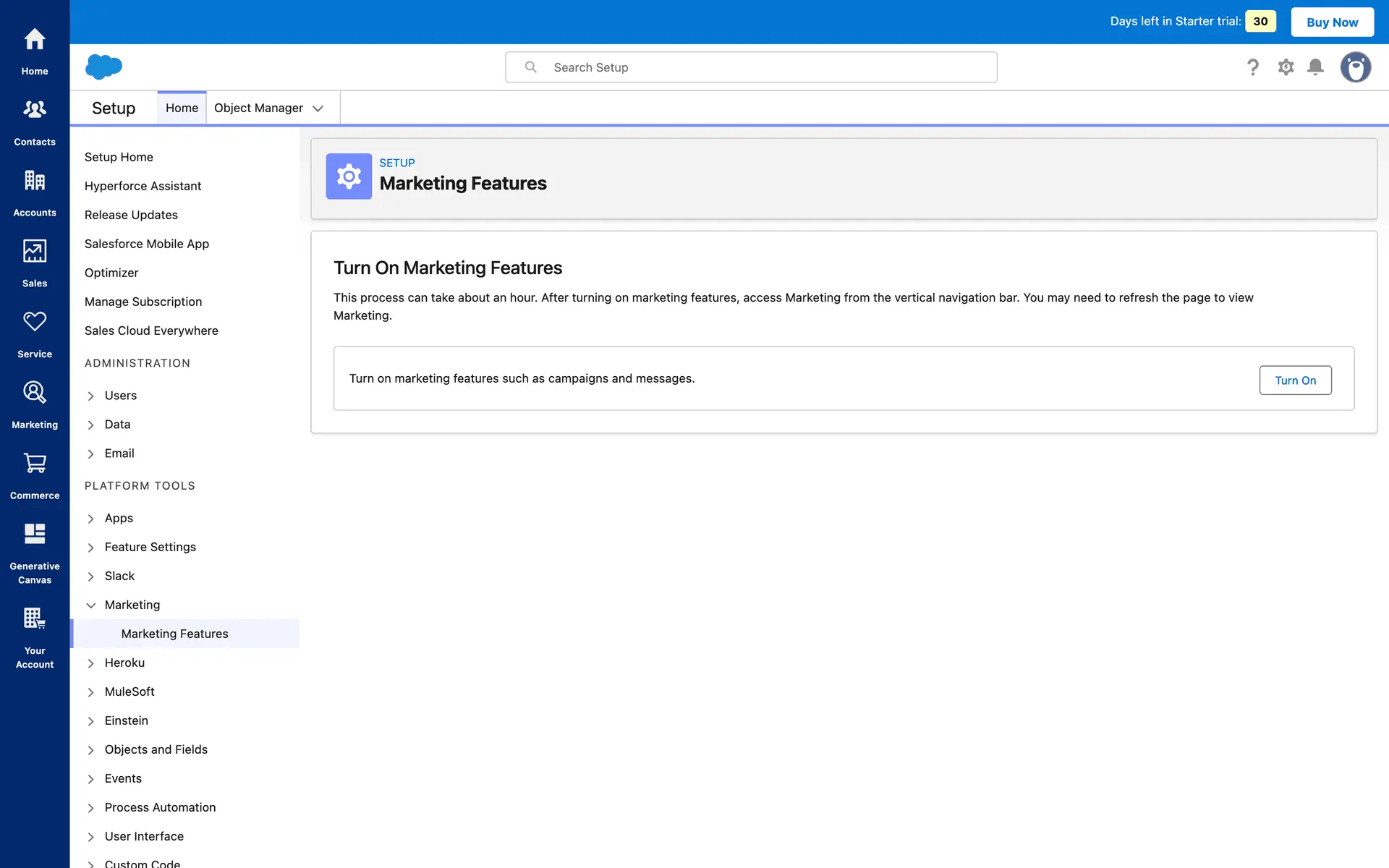Open the Commerce cart icon
This screenshot has height=868, width=1389.
point(35,475)
